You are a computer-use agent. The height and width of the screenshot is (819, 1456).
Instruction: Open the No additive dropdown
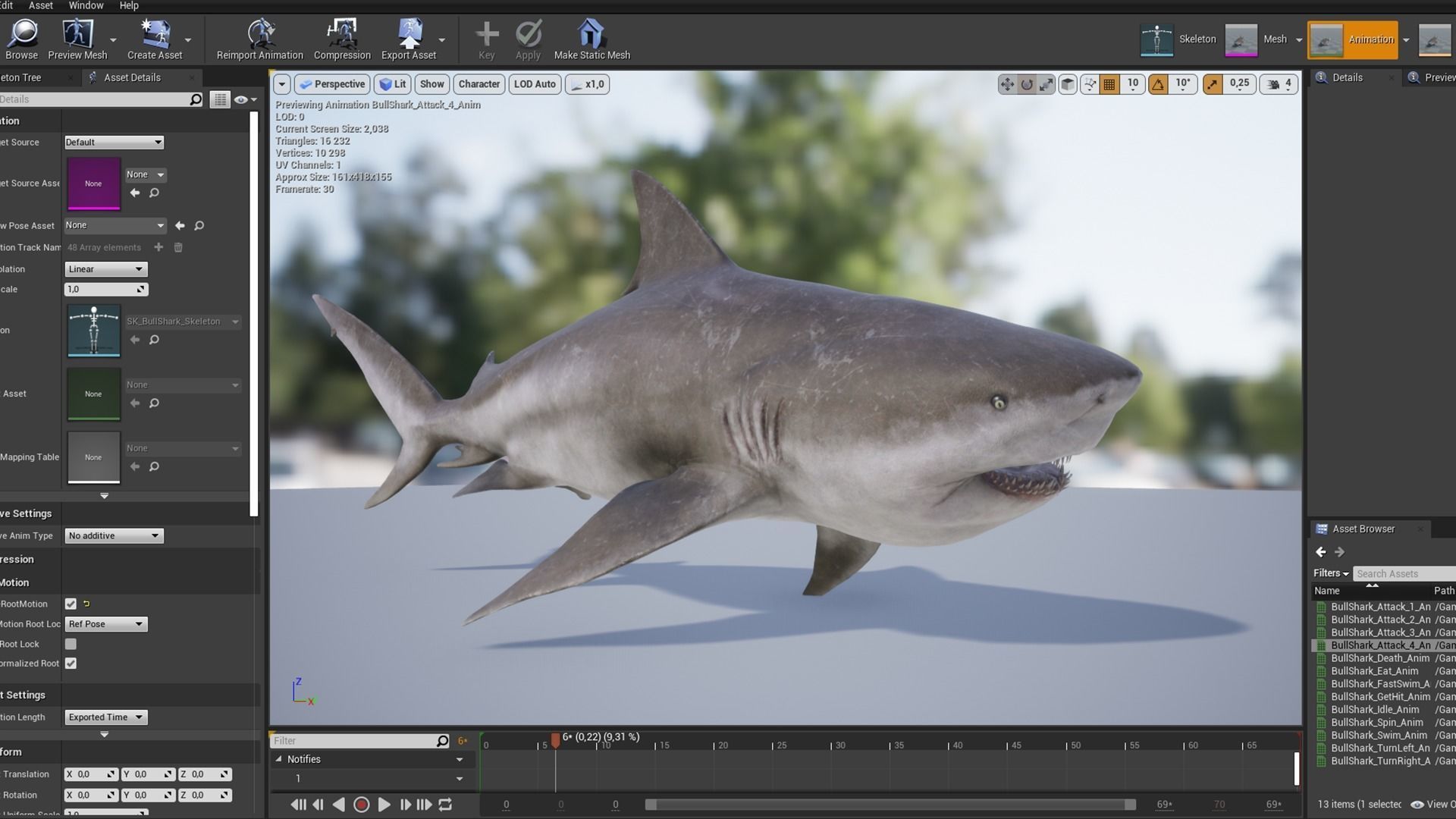tap(114, 536)
